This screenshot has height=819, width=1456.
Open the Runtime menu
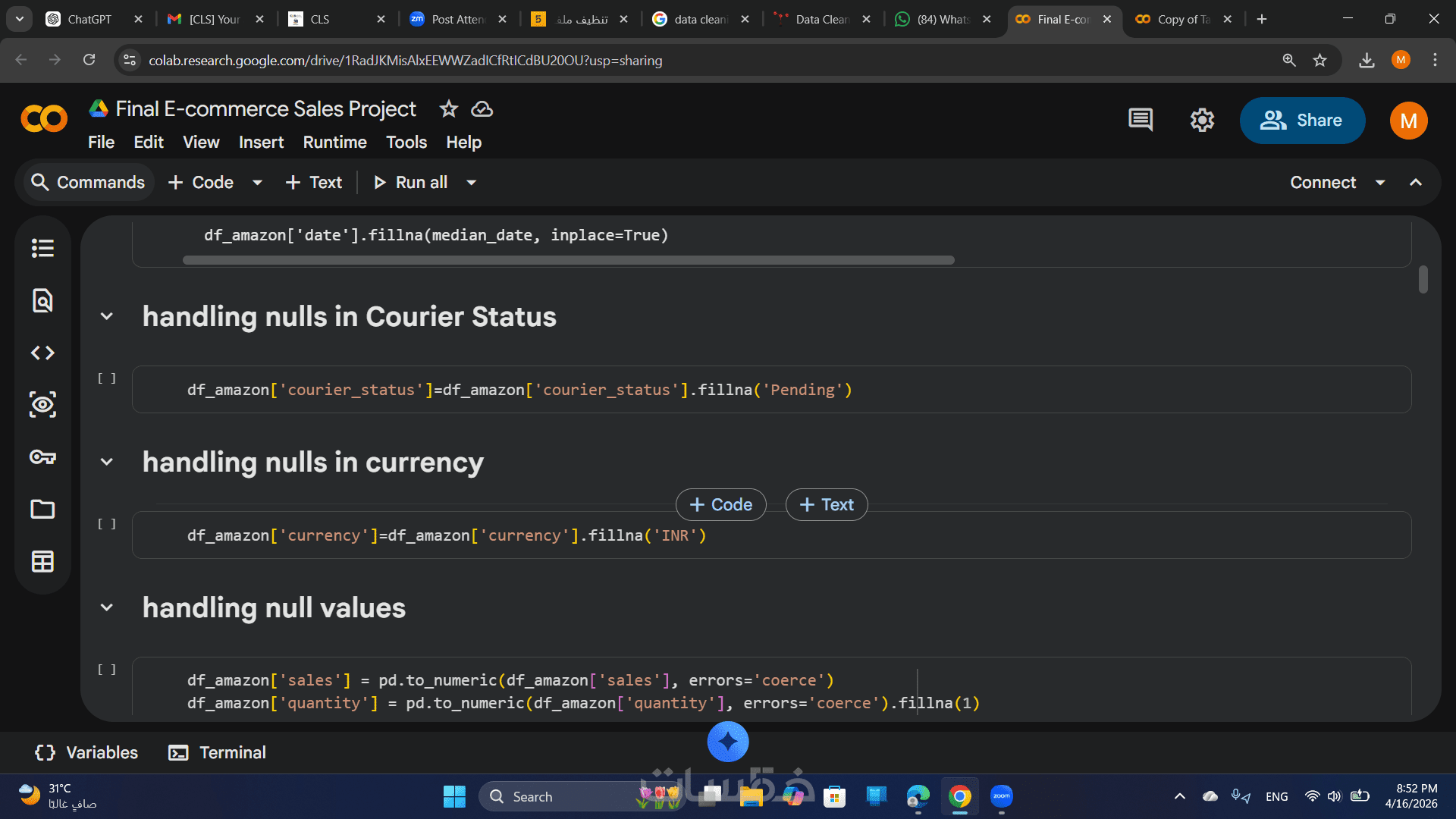(334, 143)
